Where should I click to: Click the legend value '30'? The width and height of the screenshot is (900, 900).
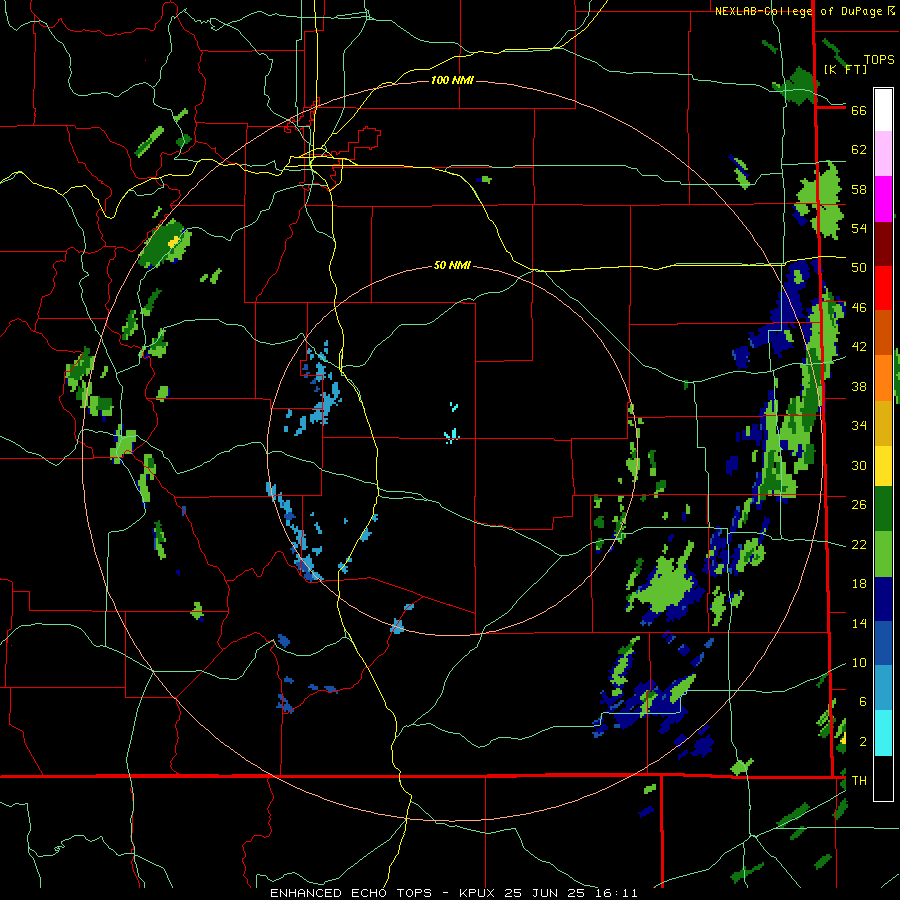(859, 465)
